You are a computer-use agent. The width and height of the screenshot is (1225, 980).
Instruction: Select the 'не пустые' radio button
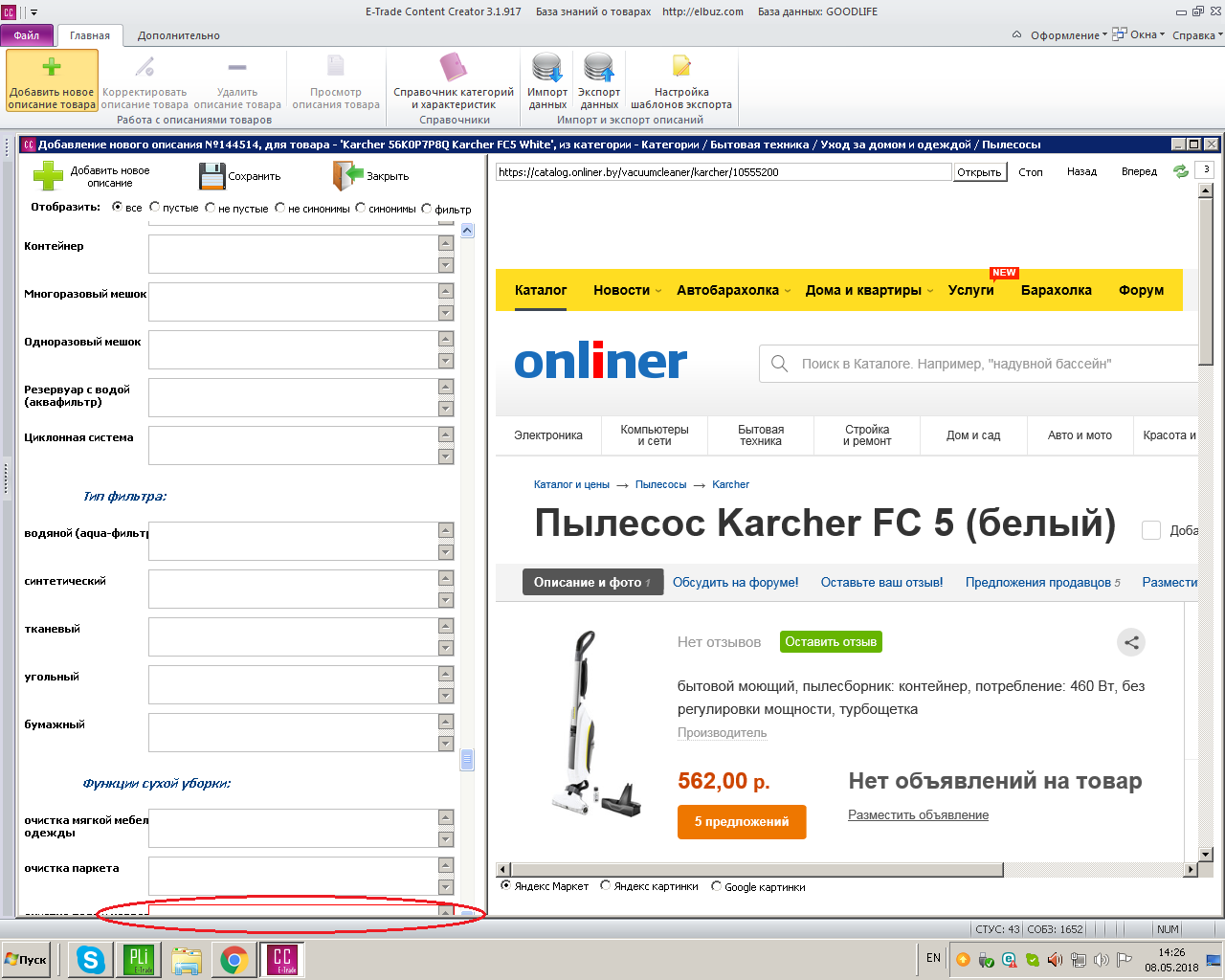tap(211, 207)
